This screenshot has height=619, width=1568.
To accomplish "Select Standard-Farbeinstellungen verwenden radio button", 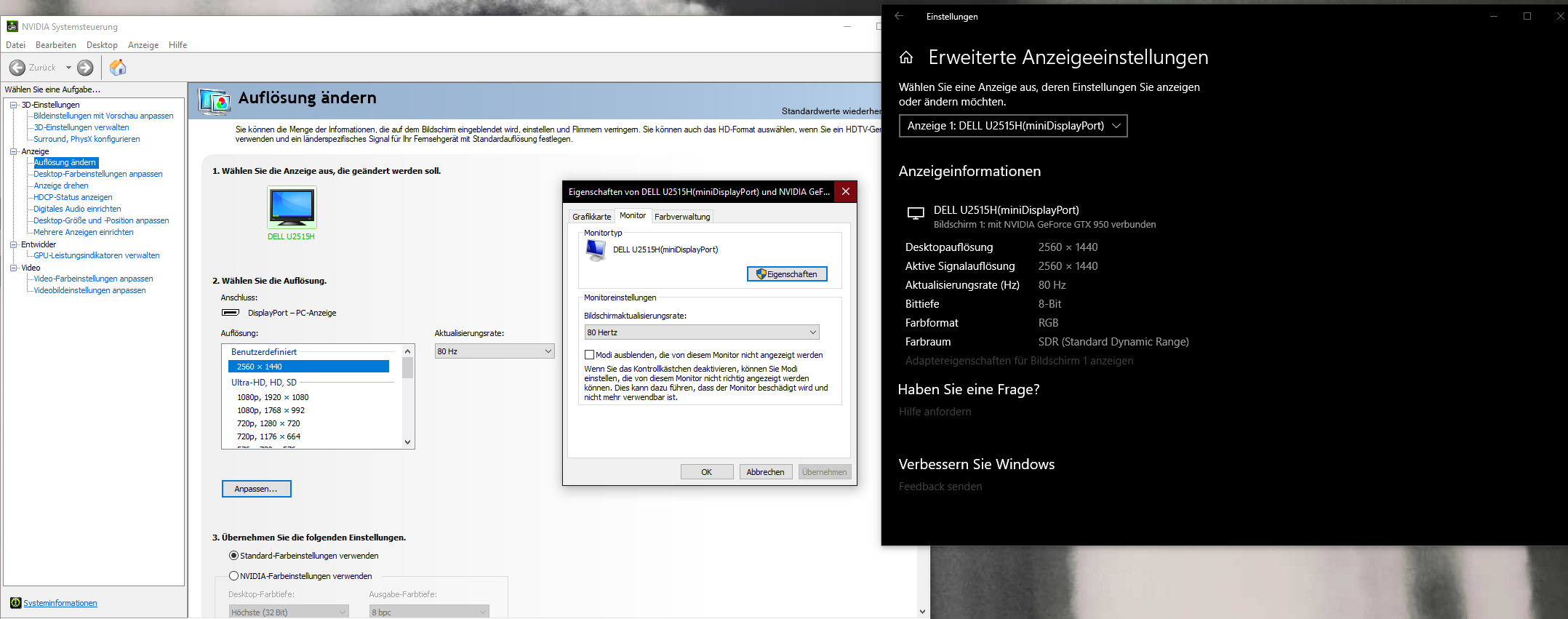I will [233, 556].
